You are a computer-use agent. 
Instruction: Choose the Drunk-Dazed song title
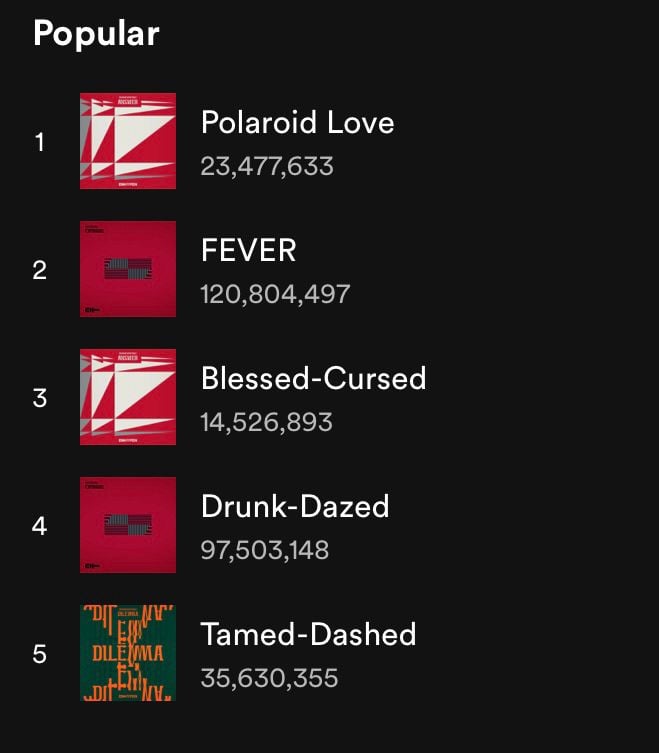click(294, 506)
